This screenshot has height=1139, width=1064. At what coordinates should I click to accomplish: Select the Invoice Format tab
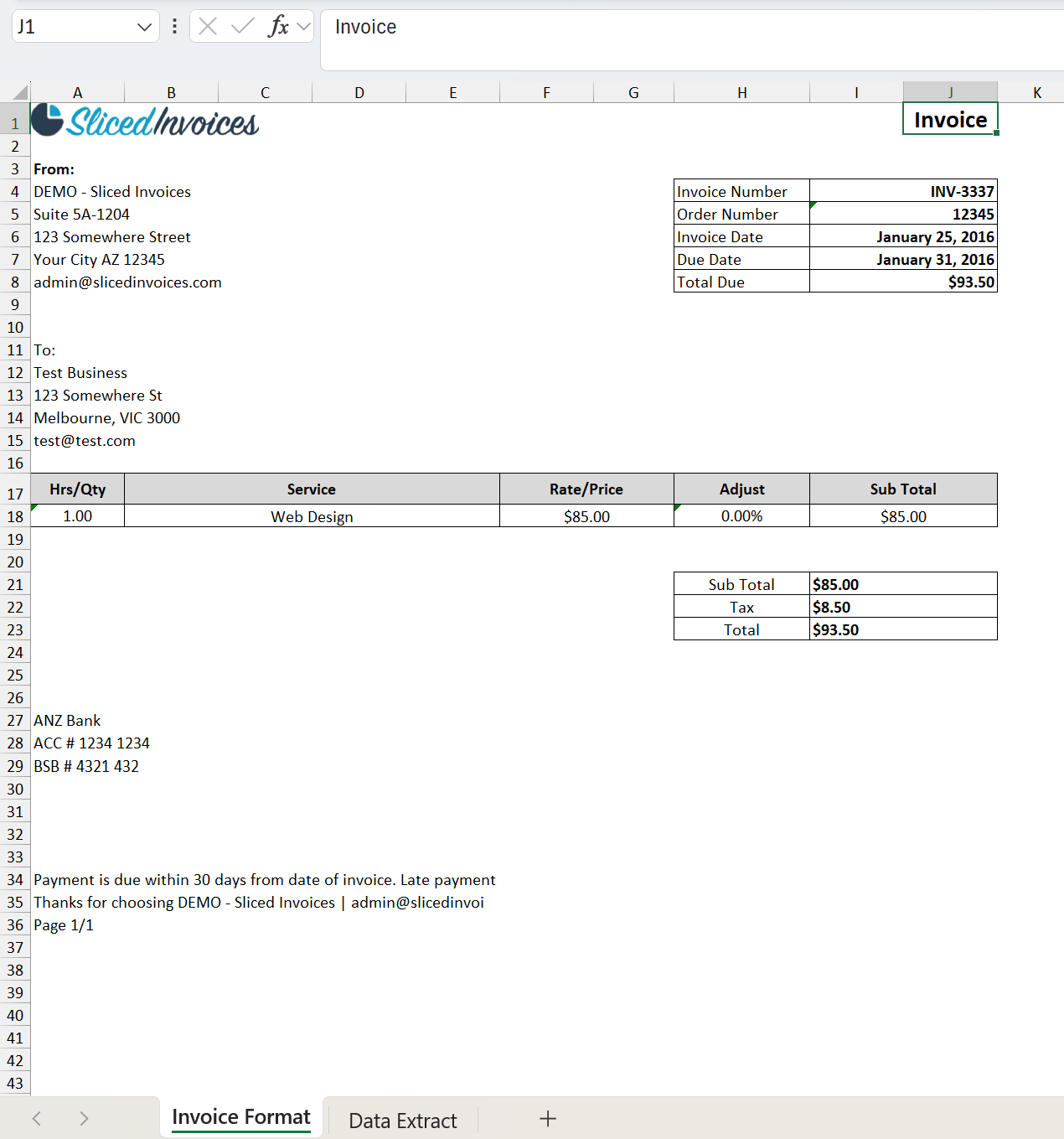[x=240, y=1116]
